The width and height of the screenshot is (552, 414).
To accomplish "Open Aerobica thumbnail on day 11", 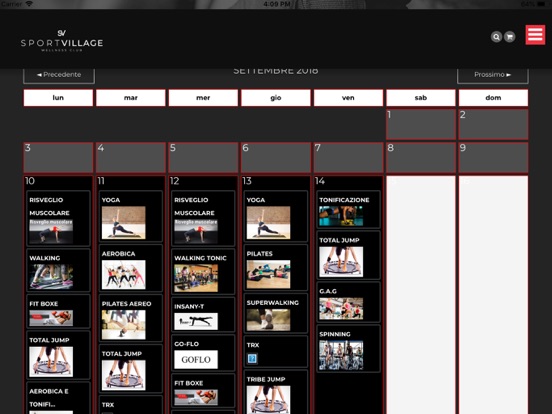I will pyautogui.click(x=124, y=275).
